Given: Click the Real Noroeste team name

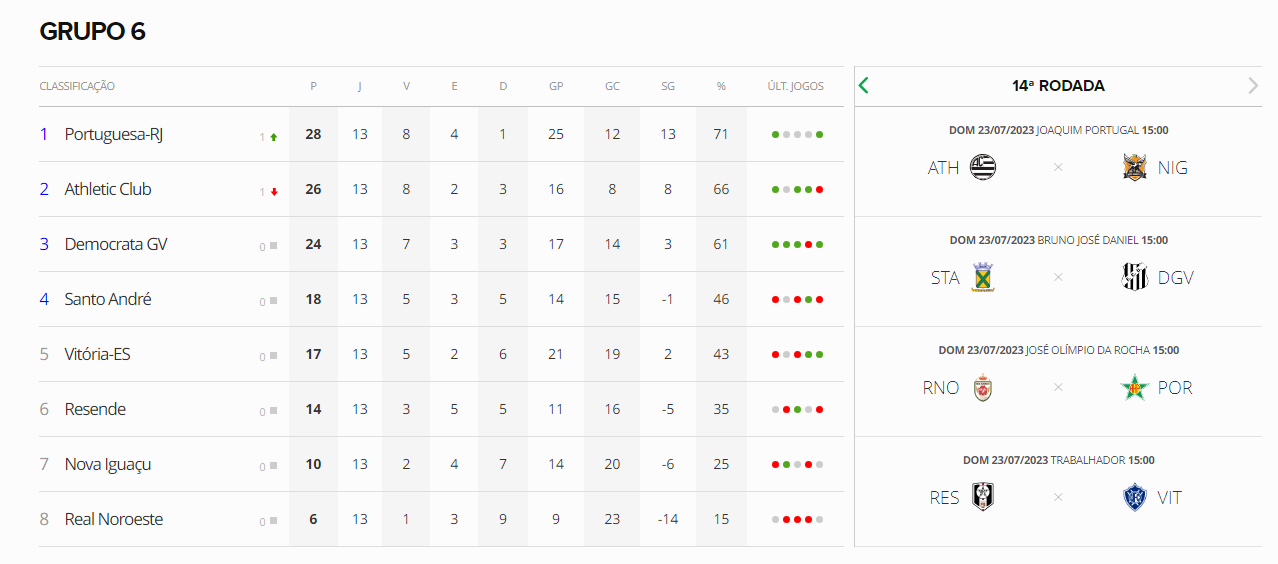Looking at the screenshot, I should pos(114,519).
